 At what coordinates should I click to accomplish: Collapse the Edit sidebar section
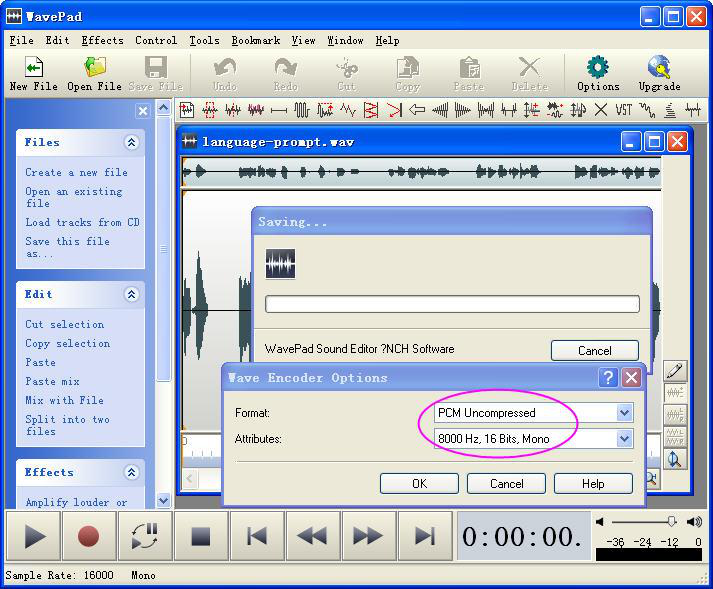[x=131, y=295]
